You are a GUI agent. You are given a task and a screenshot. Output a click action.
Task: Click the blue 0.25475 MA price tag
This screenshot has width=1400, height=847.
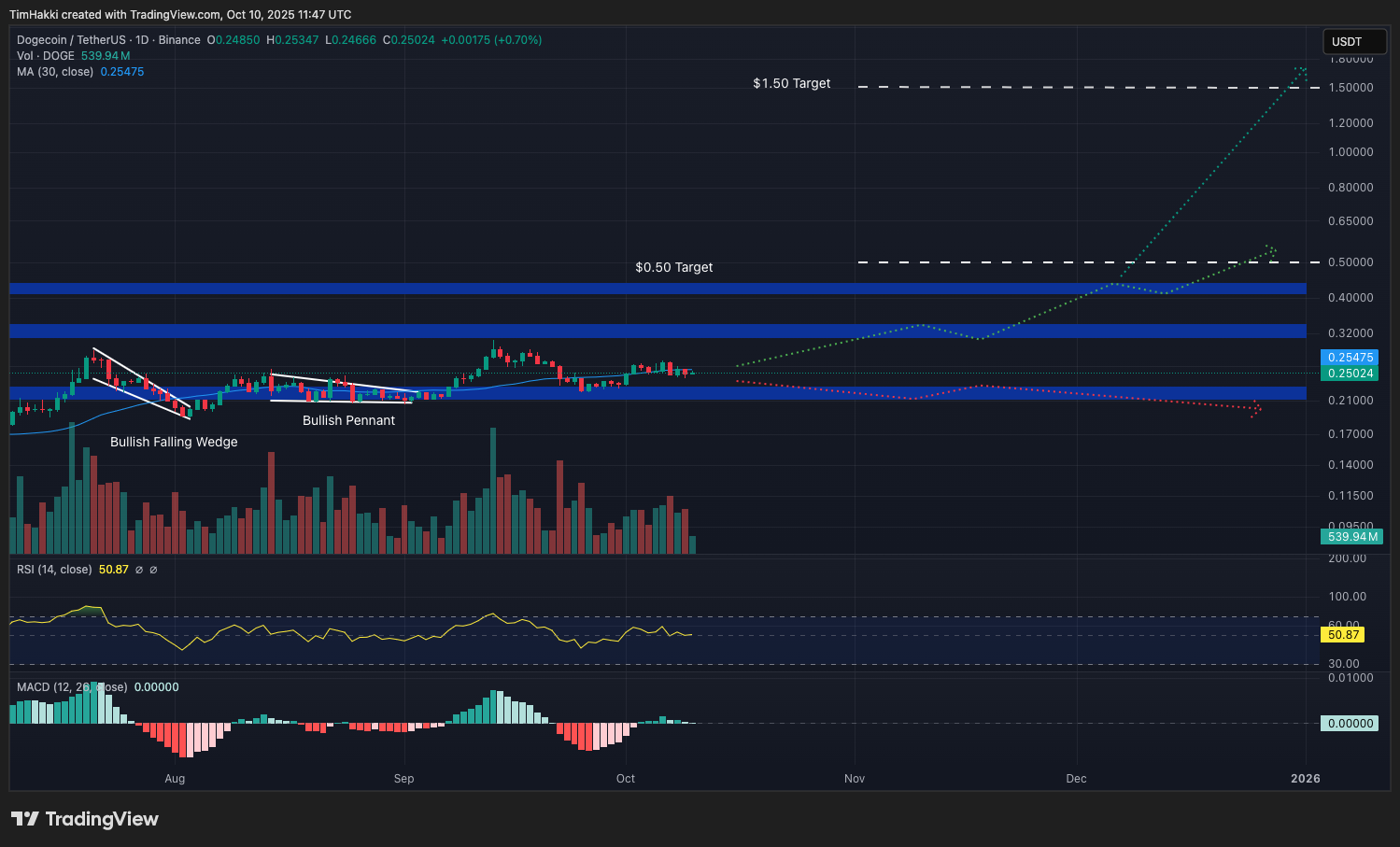tap(1350, 358)
